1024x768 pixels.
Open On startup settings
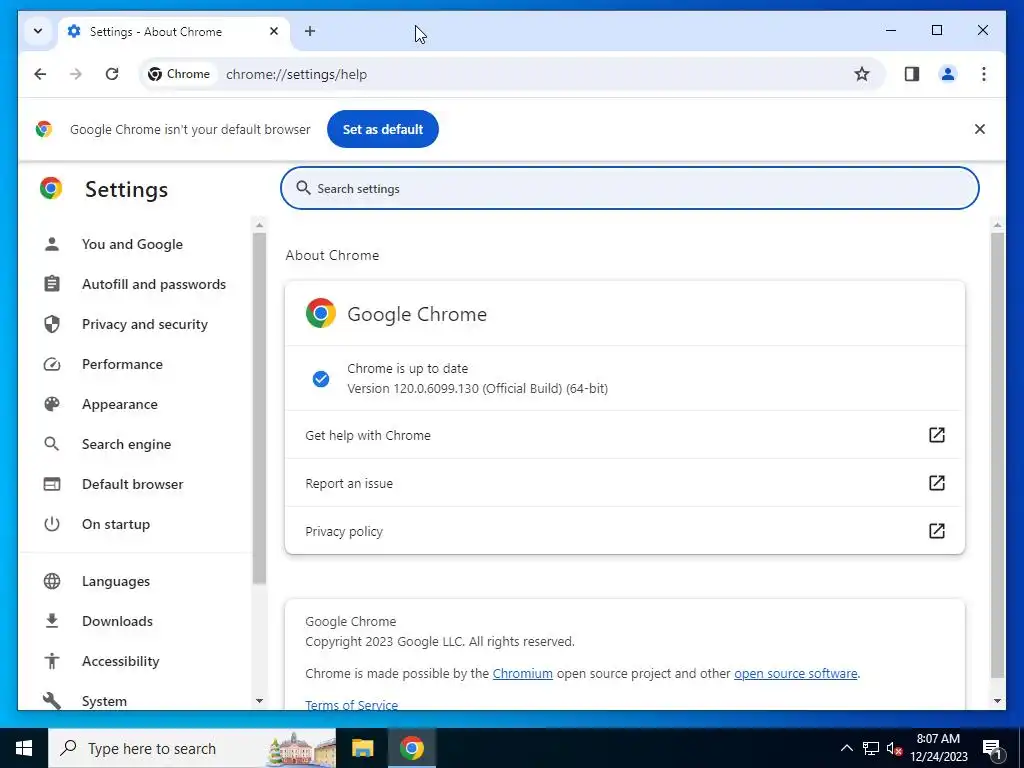(116, 524)
